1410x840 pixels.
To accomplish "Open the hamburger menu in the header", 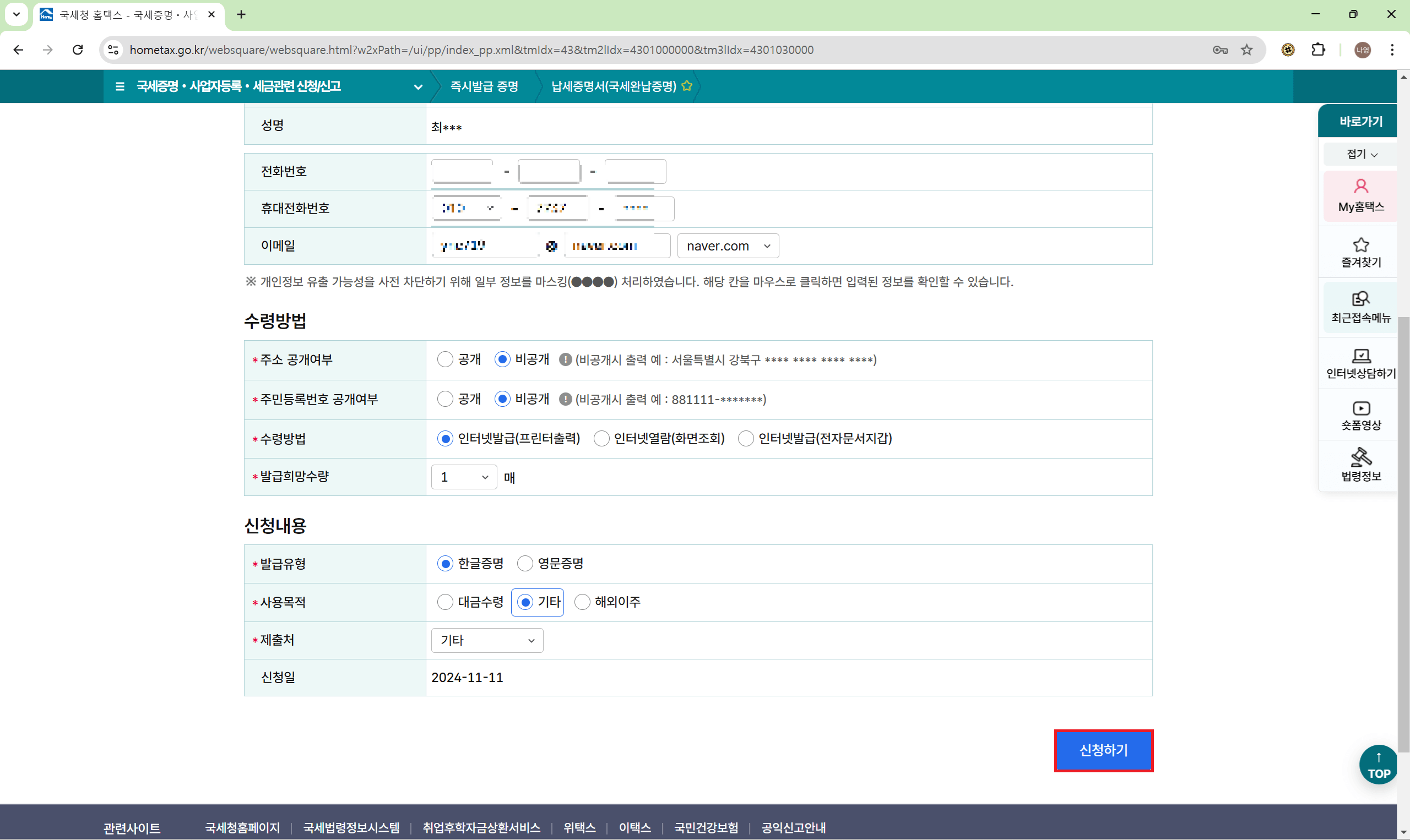I will coord(120,86).
